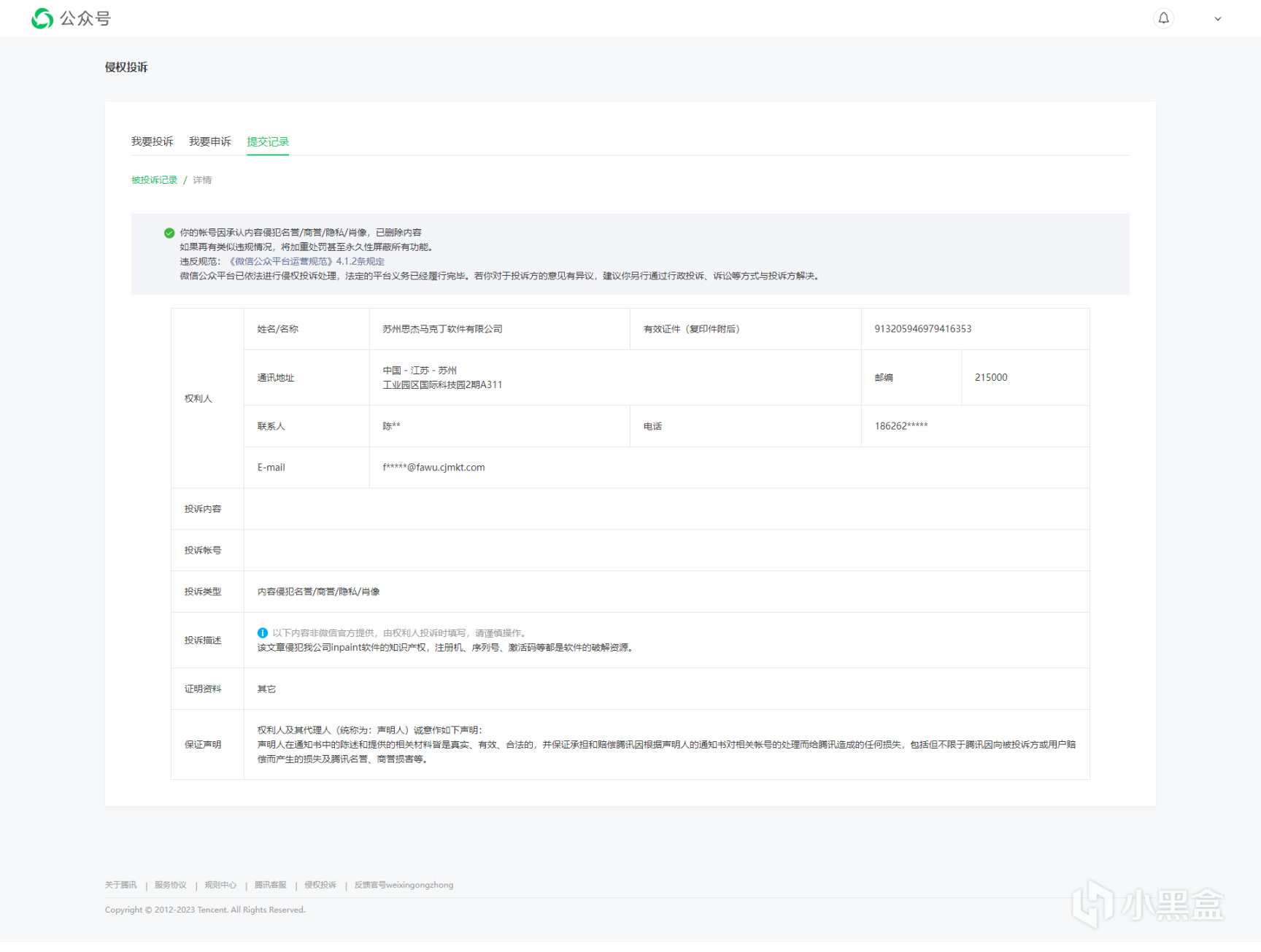Select the company name 苏州思杰马克丁软件有限公司

tap(443, 329)
